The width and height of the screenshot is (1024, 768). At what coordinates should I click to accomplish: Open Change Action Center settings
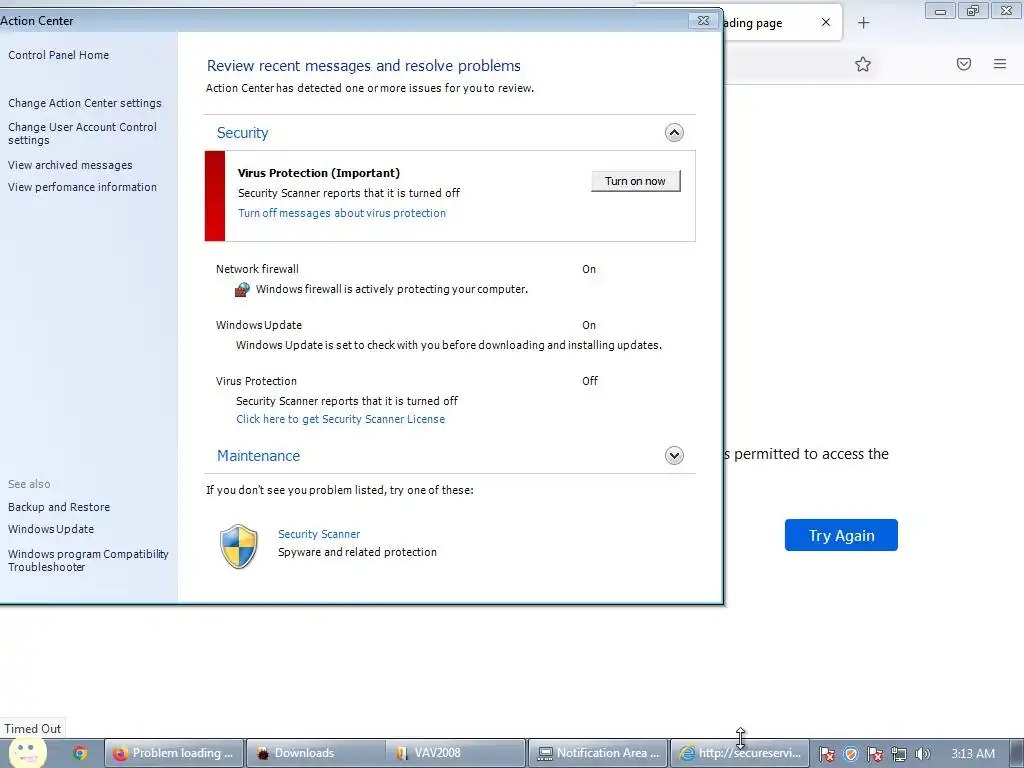point(85,103)
